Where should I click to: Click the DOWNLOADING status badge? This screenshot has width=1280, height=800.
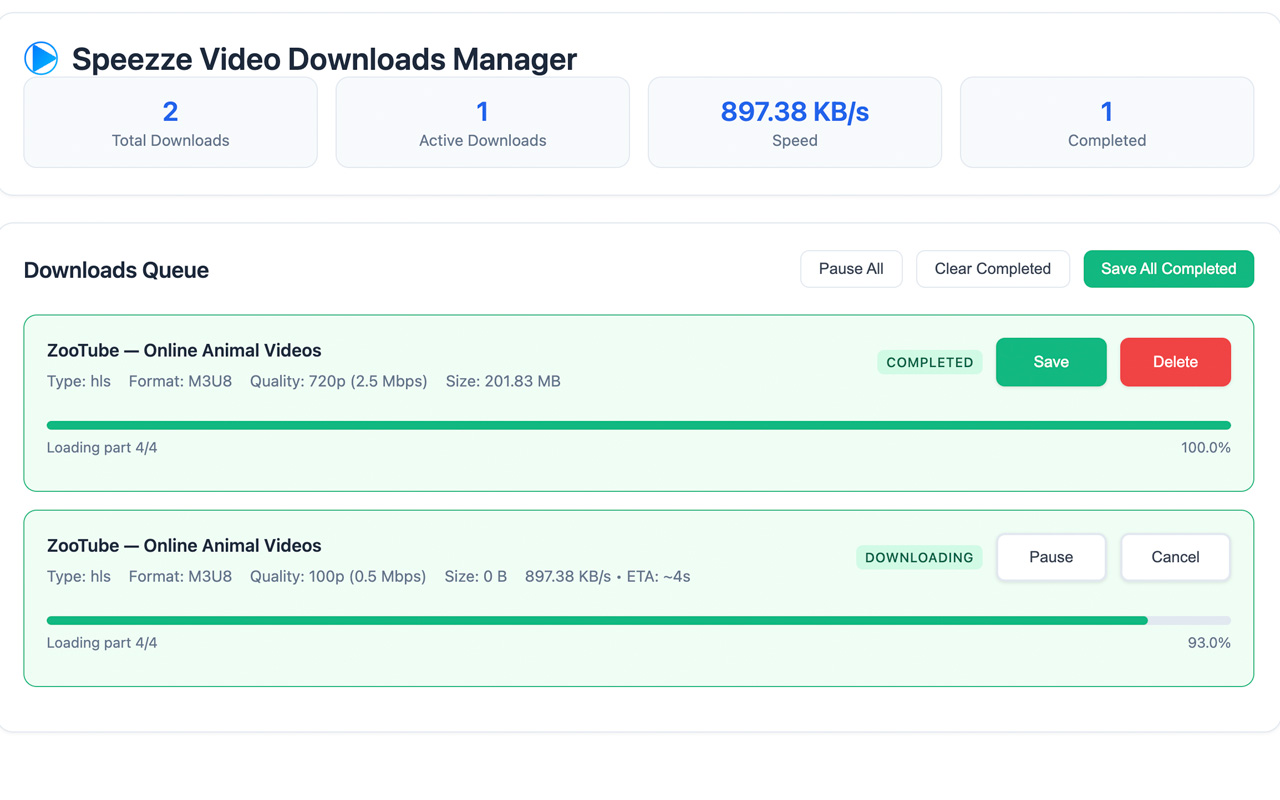click(x=918, y=558)
